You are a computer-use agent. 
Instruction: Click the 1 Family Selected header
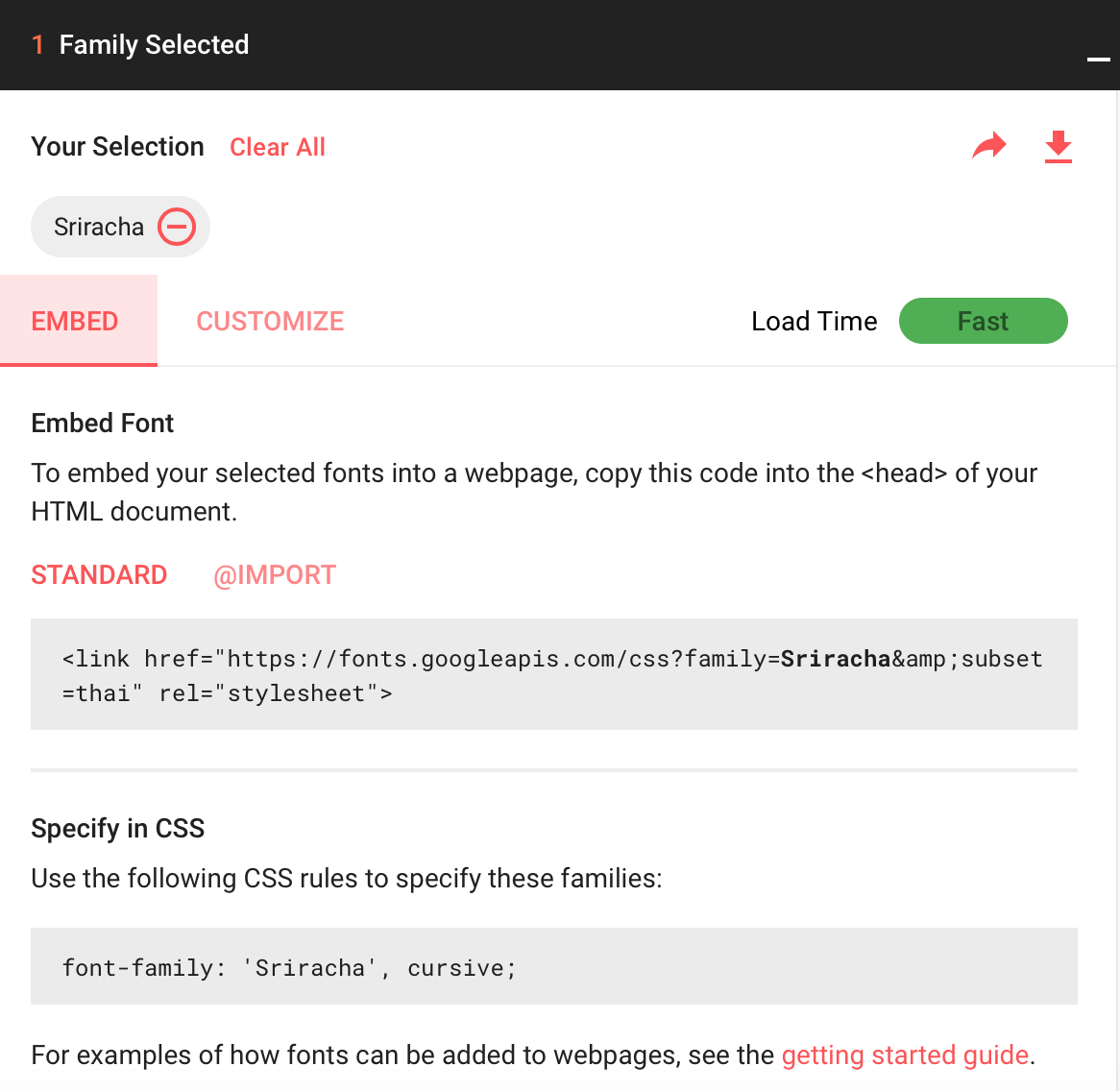140,45
